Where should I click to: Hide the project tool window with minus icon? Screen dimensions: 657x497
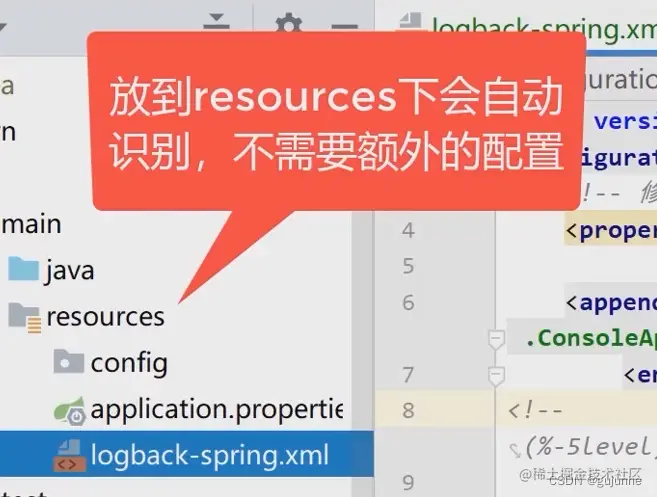click(344, 27)
